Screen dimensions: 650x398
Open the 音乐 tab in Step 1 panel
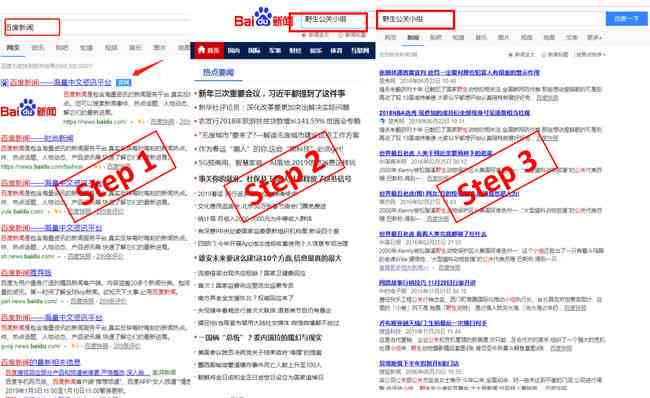135,47
